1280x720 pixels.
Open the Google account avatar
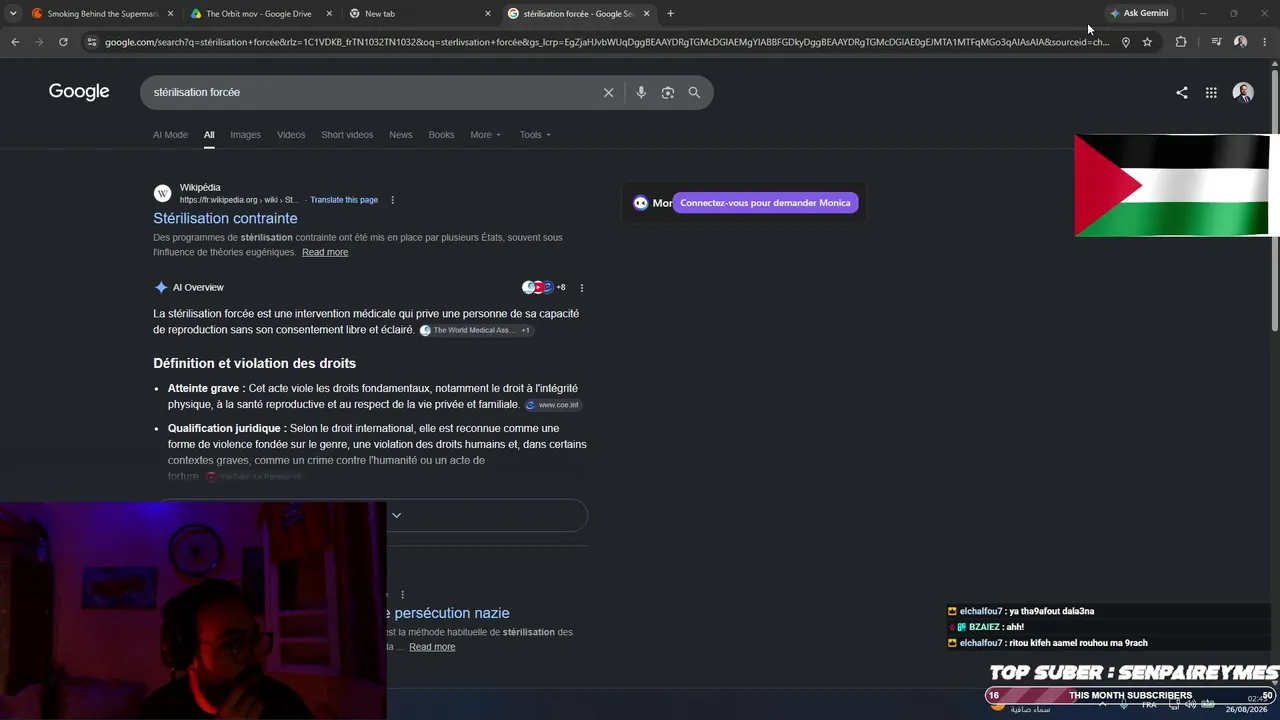pos(1243,92)
